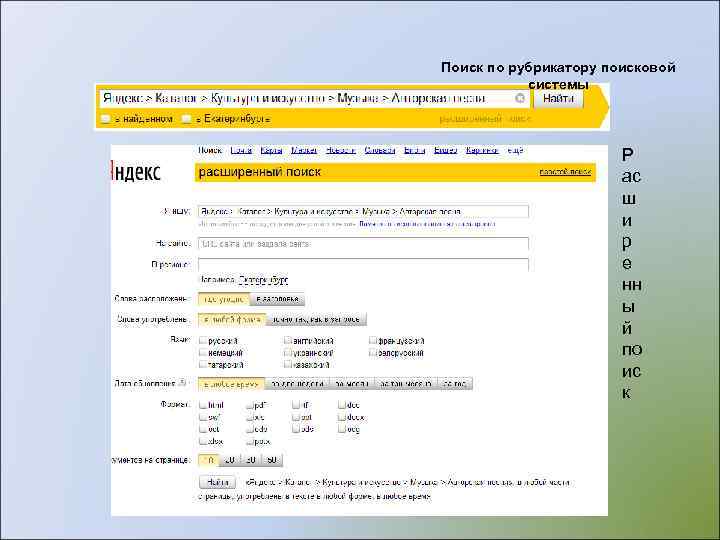Check the xls format box
Screen dimensions: 720x540
pos(249,416)
